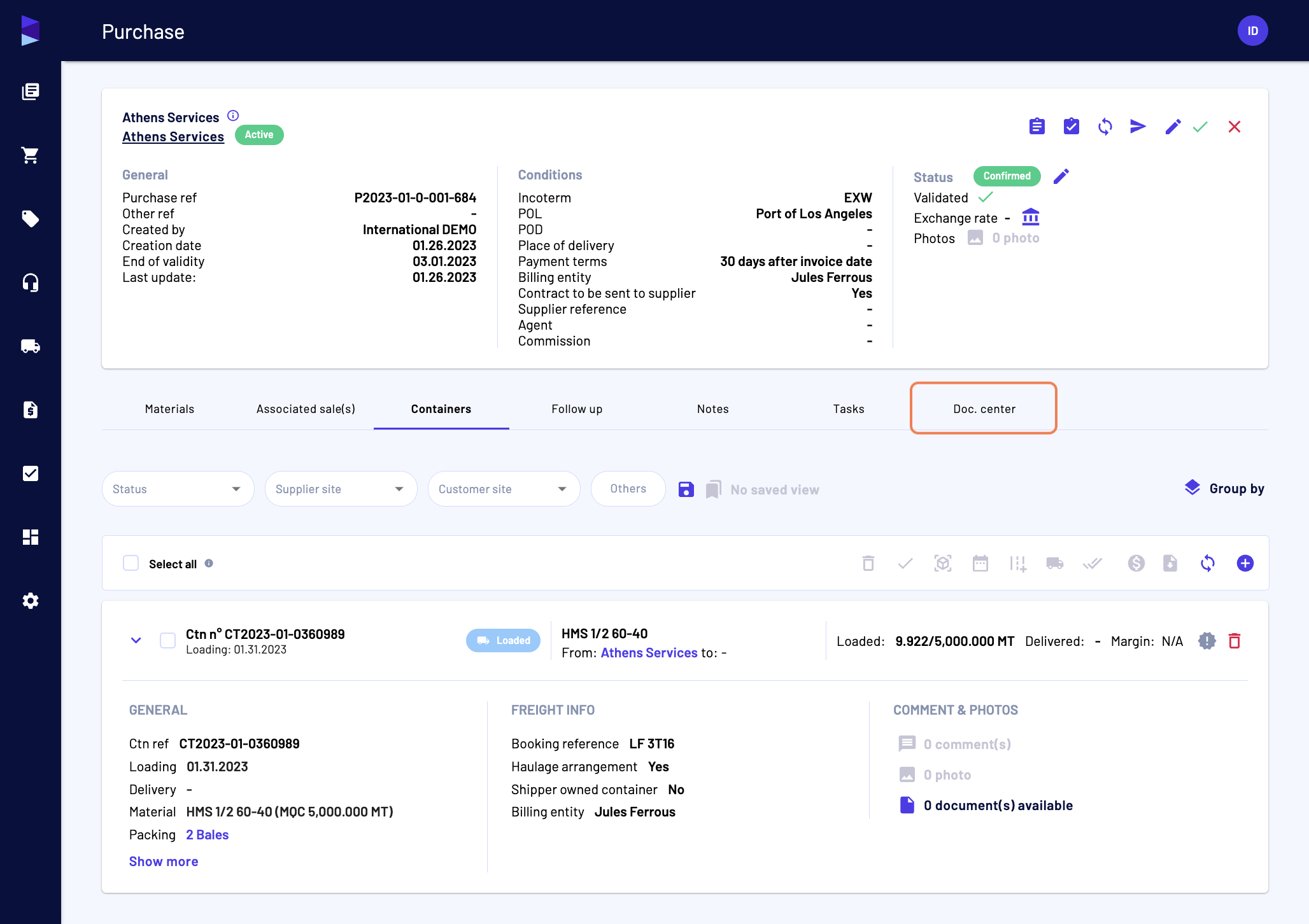Open the Customer site dropdown
Viewport: 1309px width, 924px height.
tap(504, 489)
